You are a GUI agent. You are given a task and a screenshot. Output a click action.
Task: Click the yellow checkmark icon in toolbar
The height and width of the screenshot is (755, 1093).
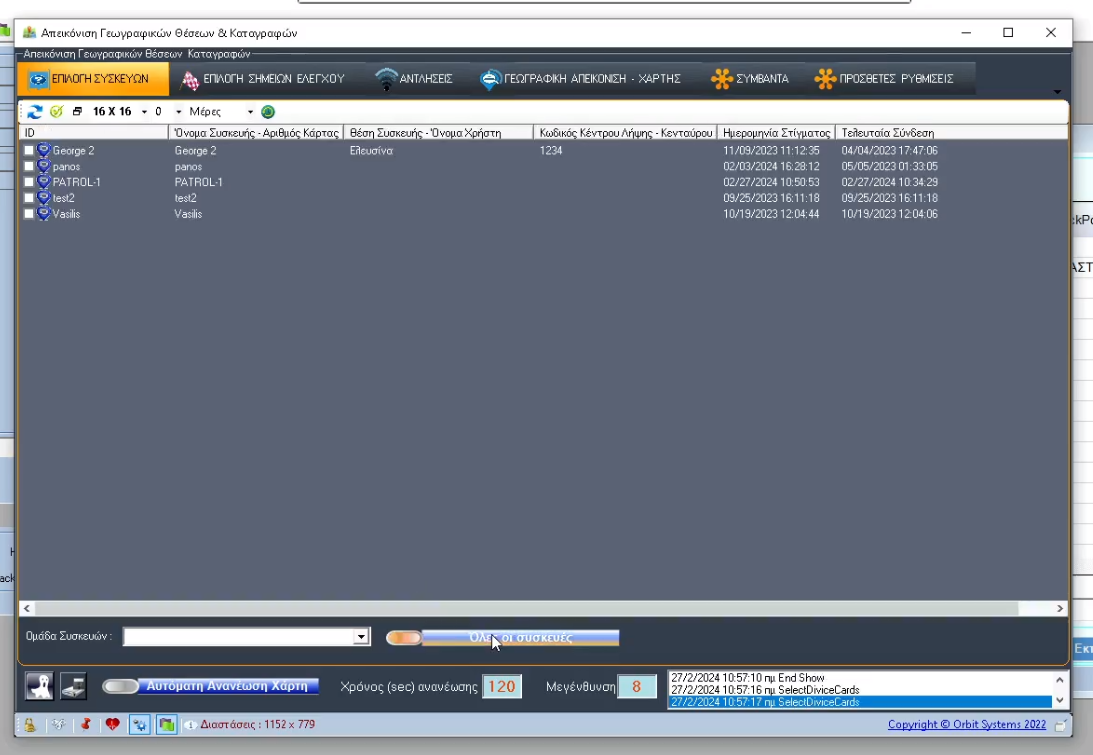pos(56,112)
